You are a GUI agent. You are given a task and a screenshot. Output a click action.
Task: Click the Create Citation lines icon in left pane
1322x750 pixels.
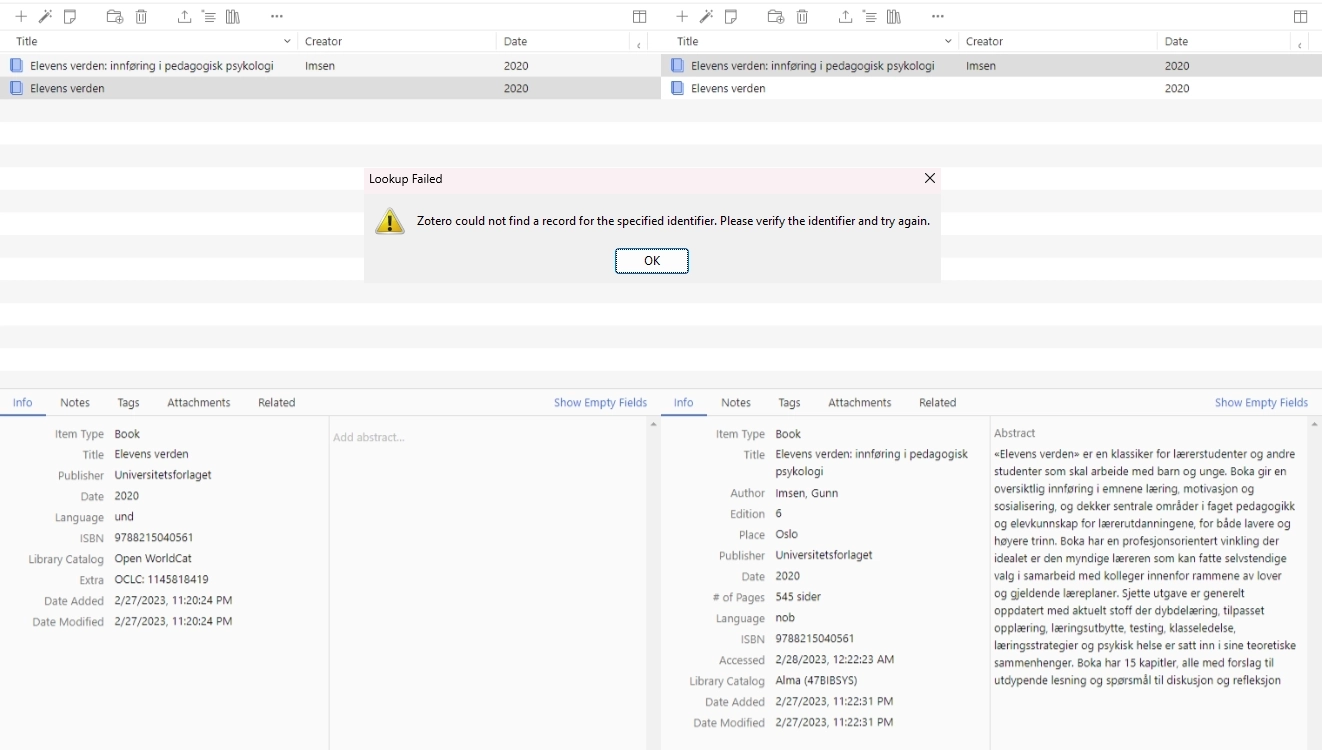208,17
